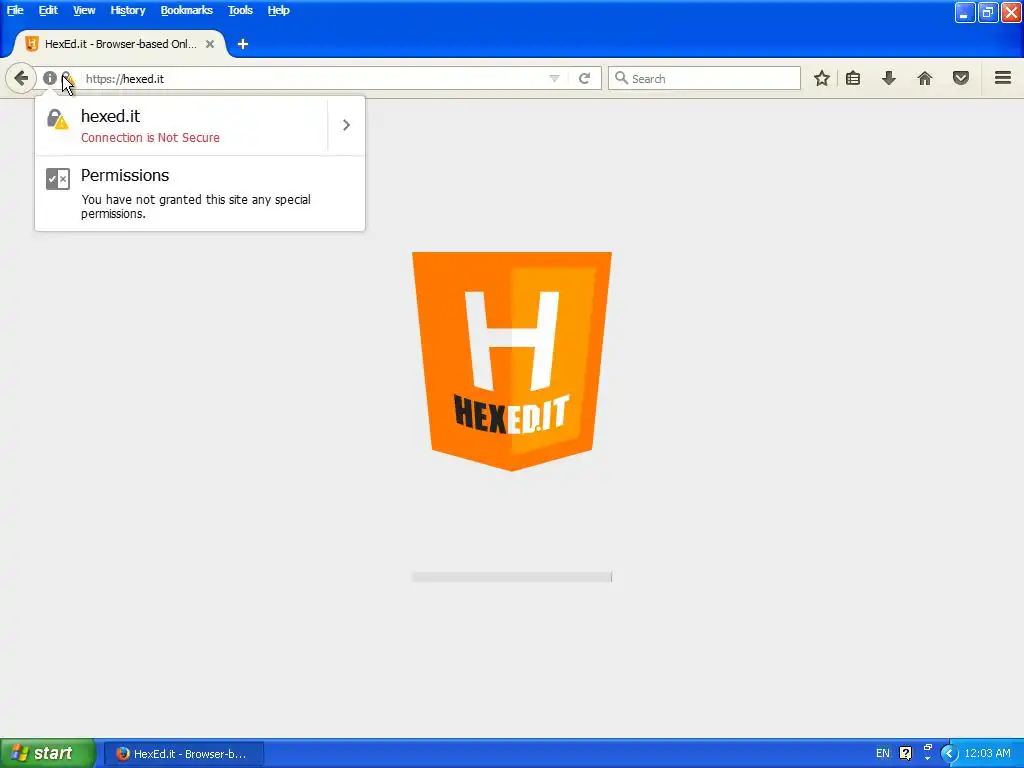Open the Tools menu
The width and height of the screenshot is (1024, 768).
tap(240, 10)
